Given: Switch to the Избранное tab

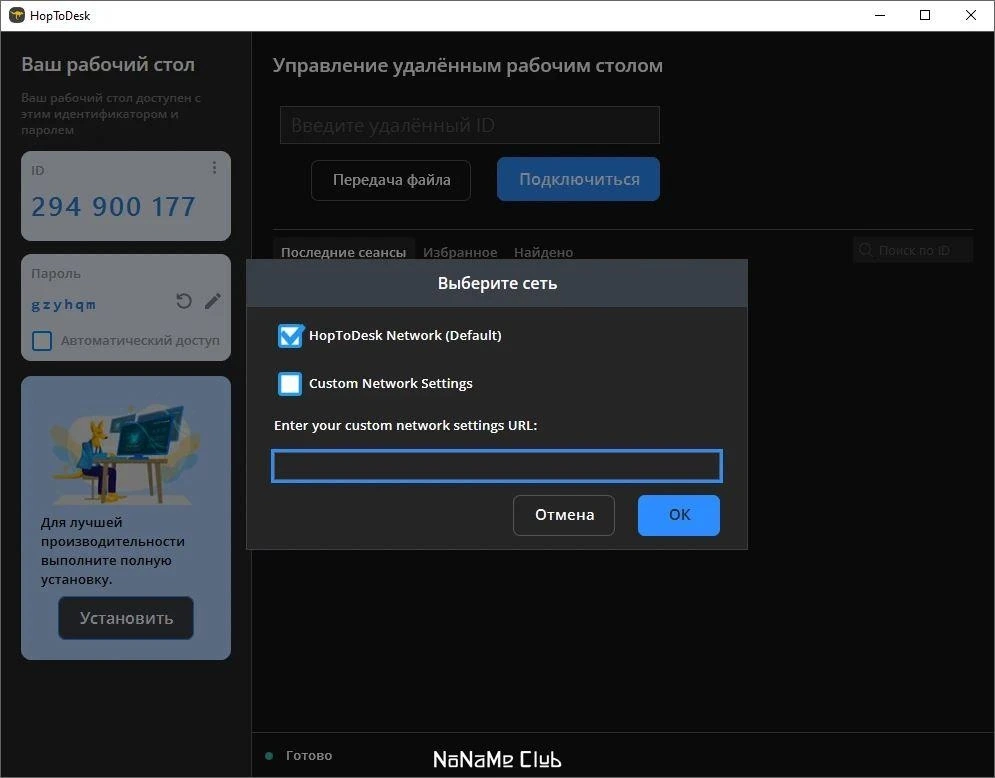Looking at the screenshot, I should tap(460, 252).
